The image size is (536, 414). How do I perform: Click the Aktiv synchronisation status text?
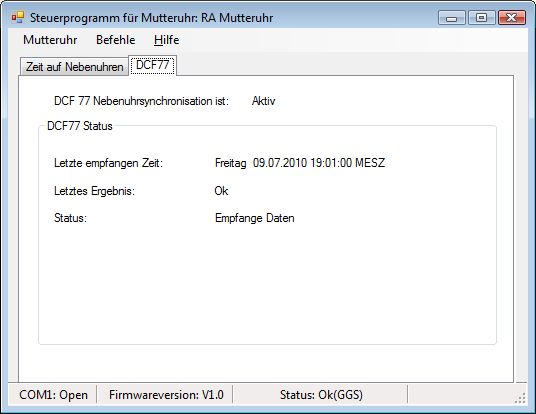coord(264,101)
